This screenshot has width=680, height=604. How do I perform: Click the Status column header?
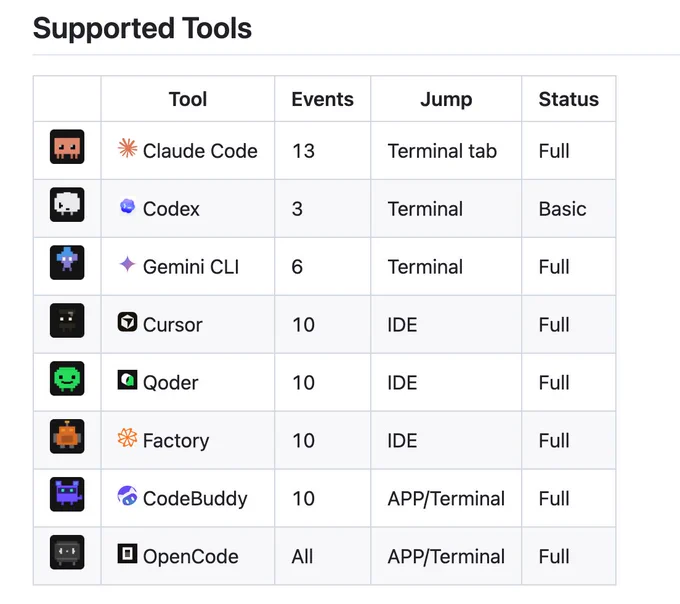pos(569,99)
